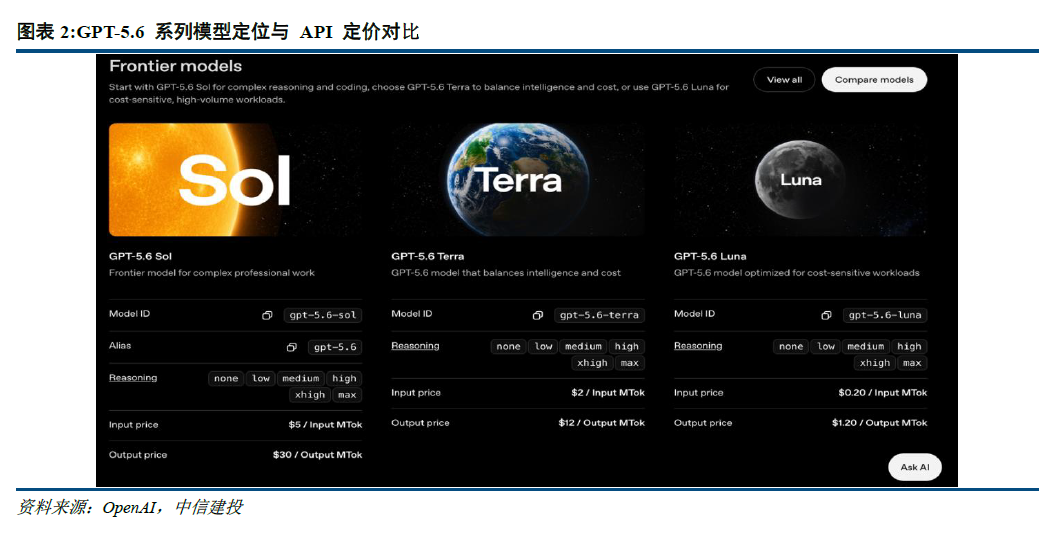Open the Terra earth thumbnail
Viewport: 1060px width, 538px height.
pyautogui.click(x=518, y=180)
